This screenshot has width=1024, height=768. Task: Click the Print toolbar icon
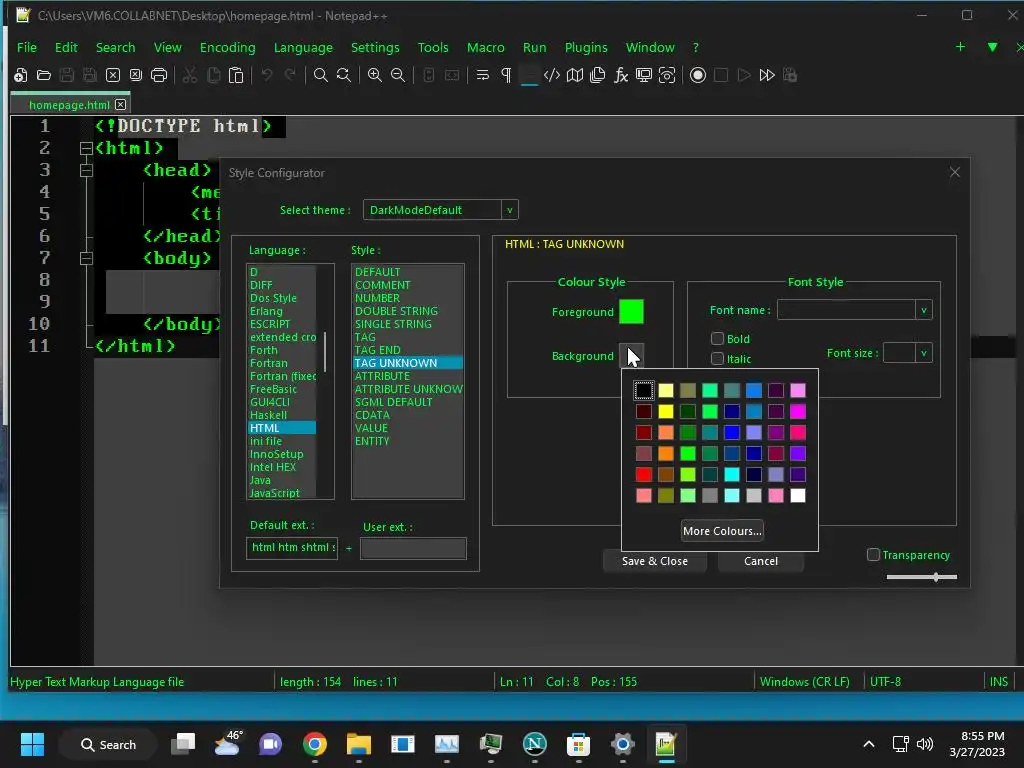[159, 75]
